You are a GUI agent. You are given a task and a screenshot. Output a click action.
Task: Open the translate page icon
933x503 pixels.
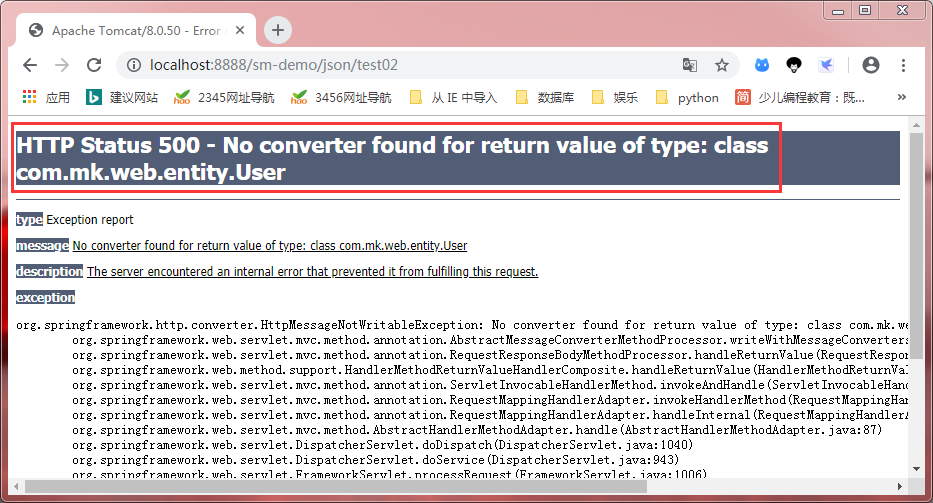pyautogui.click(x=690, y=65)
